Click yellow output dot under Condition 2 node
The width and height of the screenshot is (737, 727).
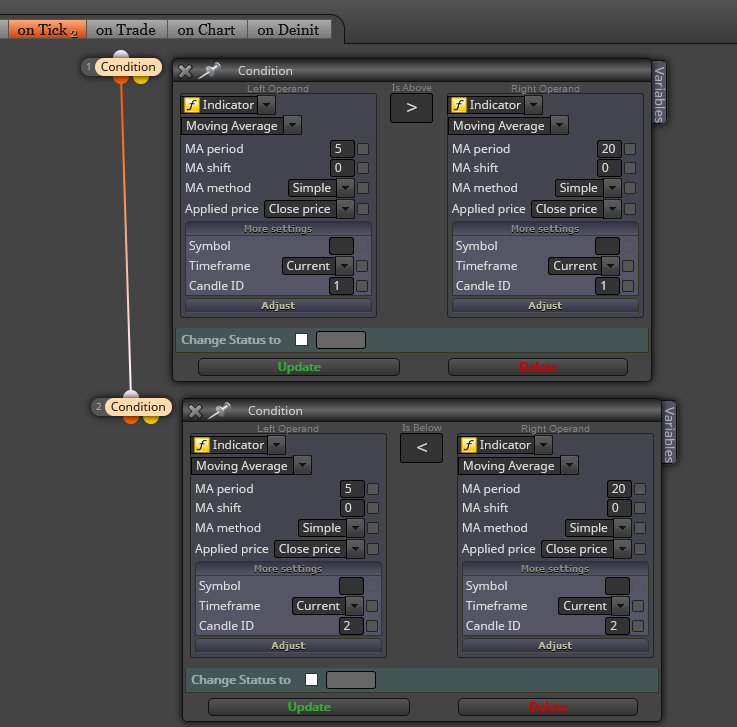(151, 419)
